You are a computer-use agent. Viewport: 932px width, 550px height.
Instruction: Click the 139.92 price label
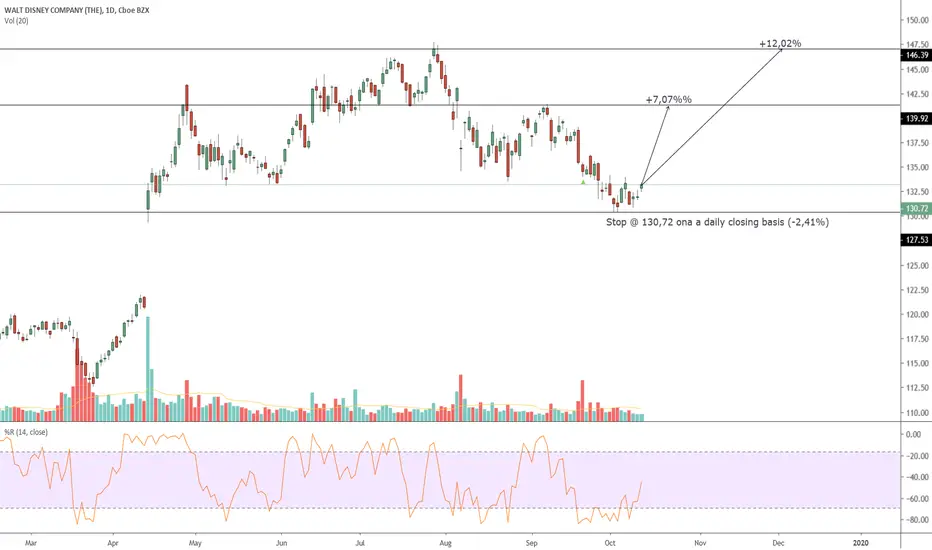click(917, 119)
